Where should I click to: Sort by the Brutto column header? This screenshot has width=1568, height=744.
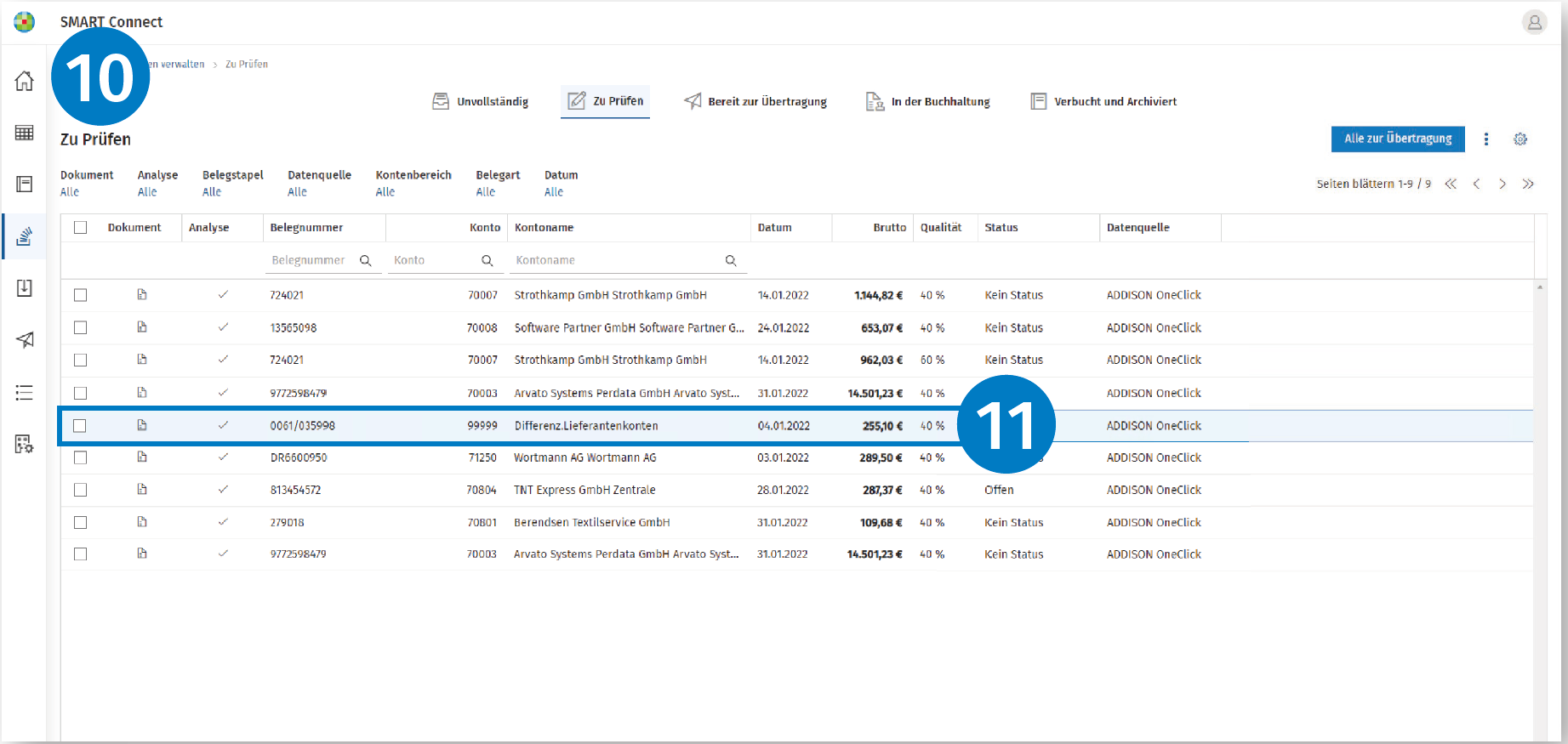[x=889, y=228]
